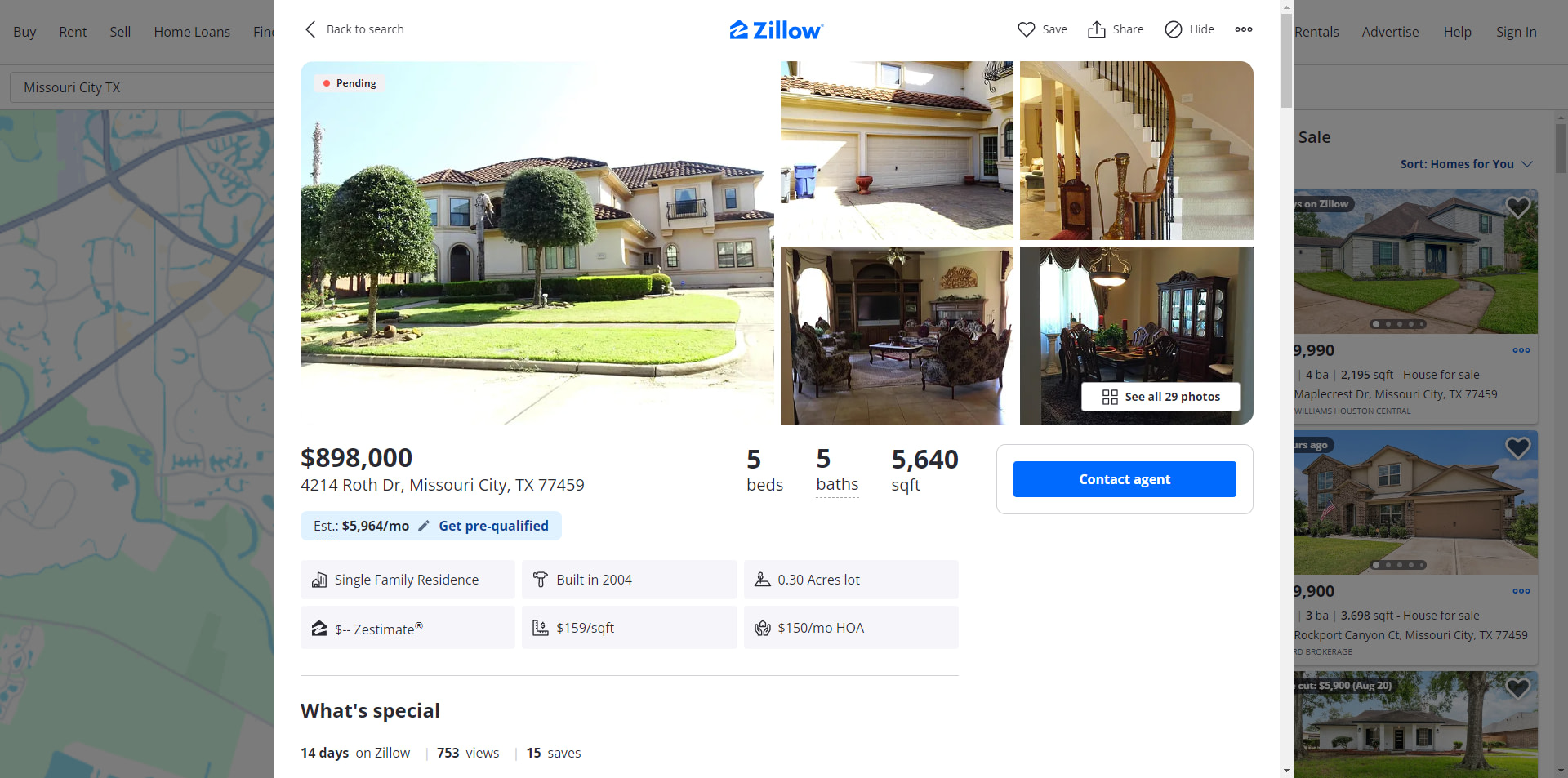Click the Contact agent button
The width and height of the screenshot is (1568, 778).
1125,479
